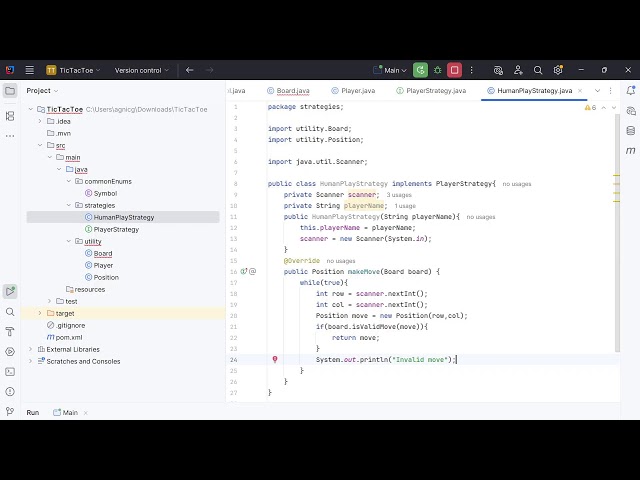640x480 pixels.
Task: Expand Scratches and Consoles node
Action: click(x=31, y=361)
